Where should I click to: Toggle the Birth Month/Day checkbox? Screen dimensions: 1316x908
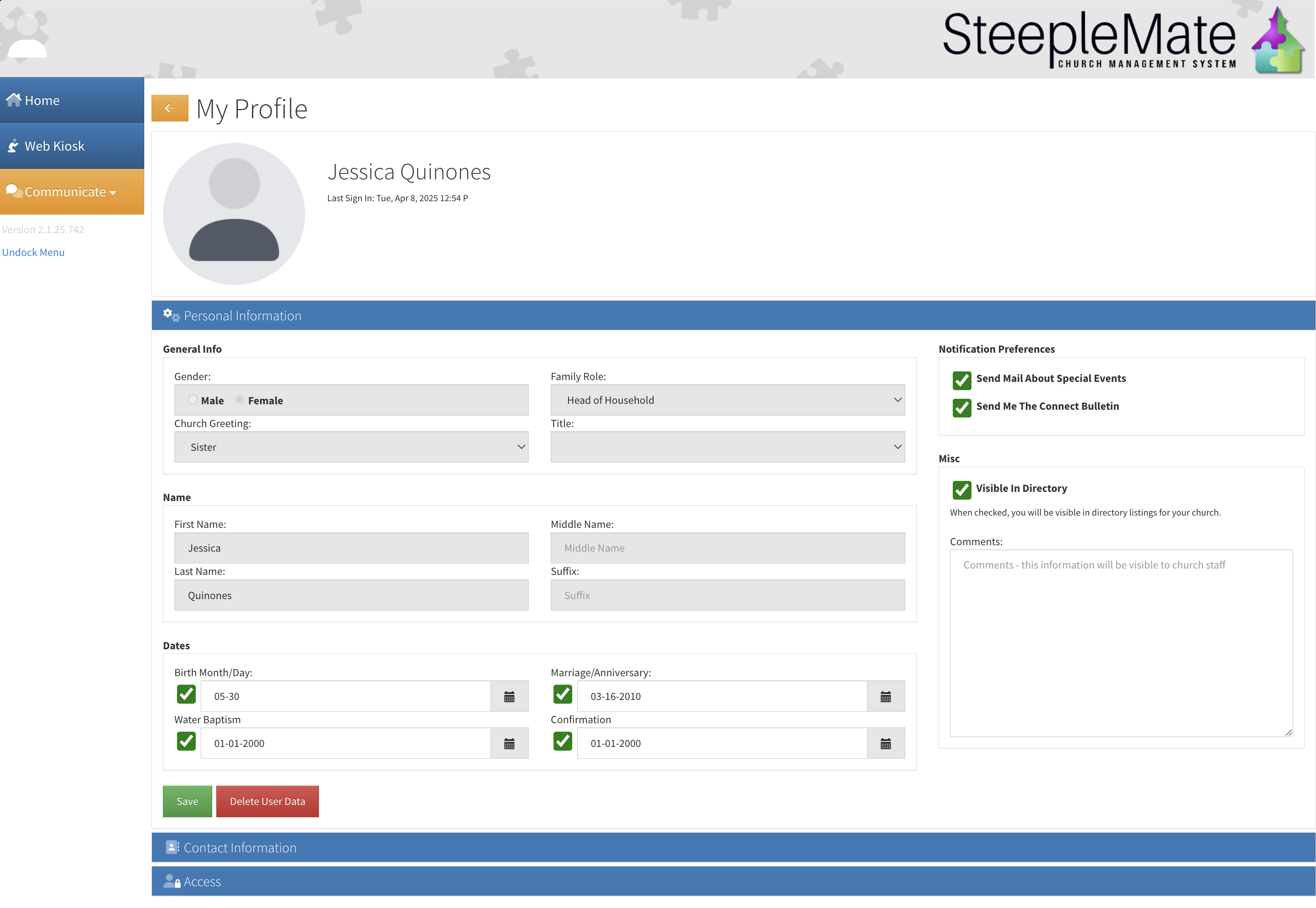coord(186,694)
